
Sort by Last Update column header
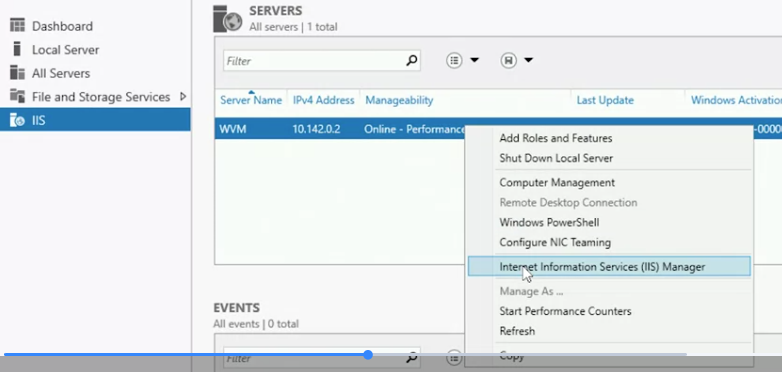point(605,100)
